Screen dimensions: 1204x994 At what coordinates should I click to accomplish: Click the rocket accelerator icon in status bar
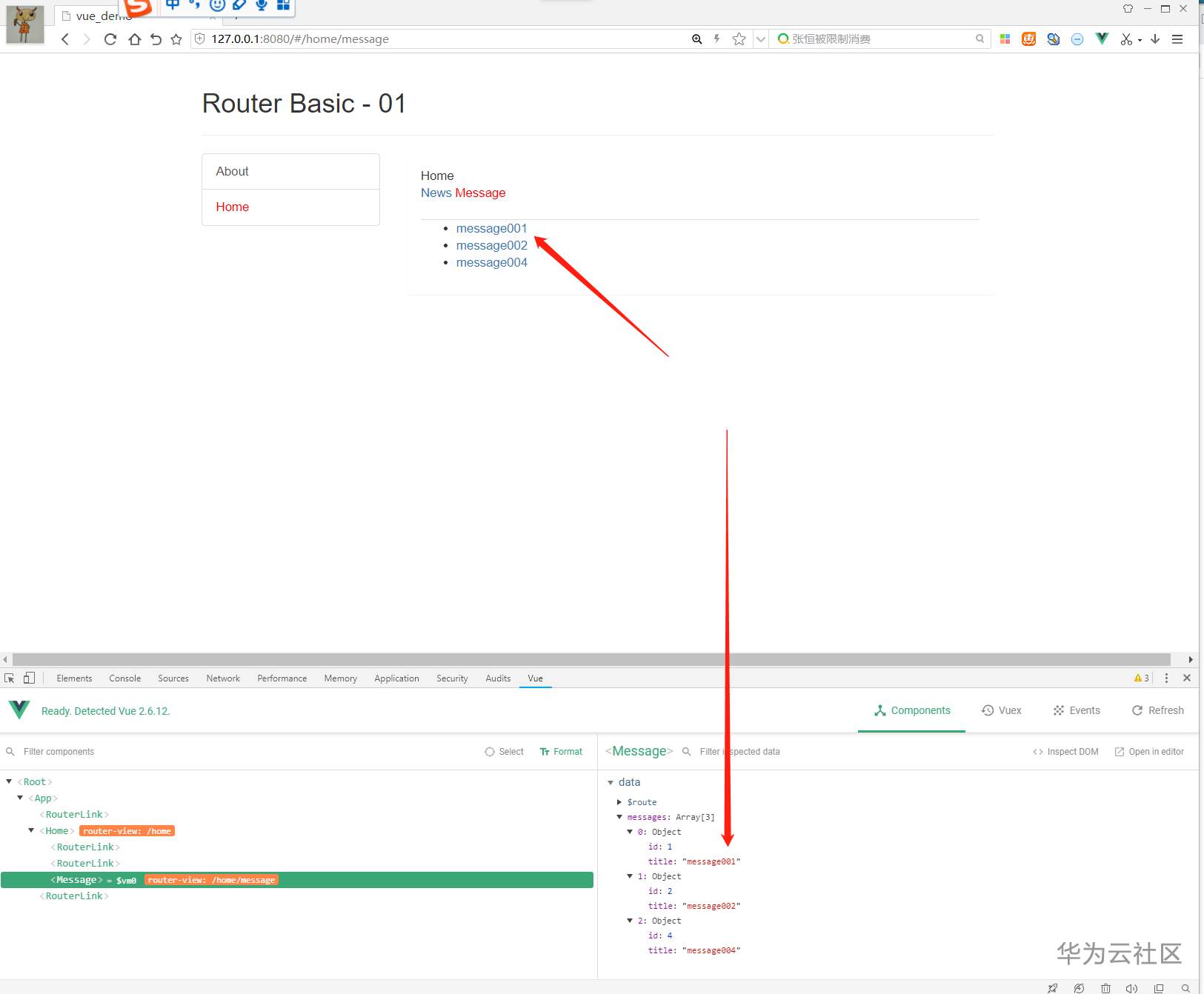pyautogui.click(x=1053, y=988)
